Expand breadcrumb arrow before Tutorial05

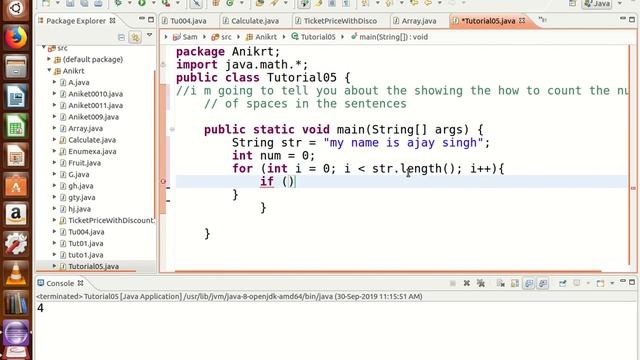(x=284, y=37)
